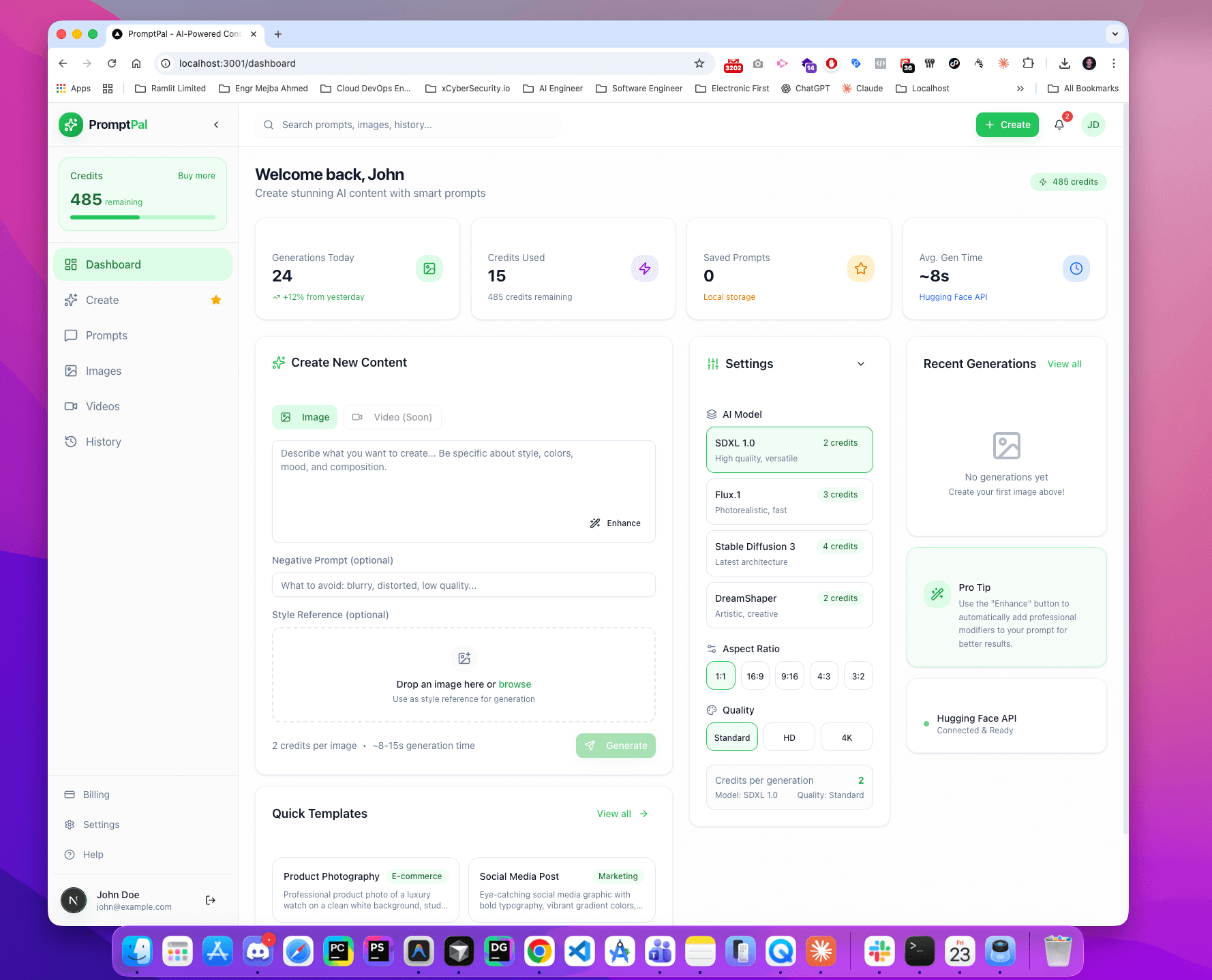Select the Flux.1 AI model

tap(789, 502)
